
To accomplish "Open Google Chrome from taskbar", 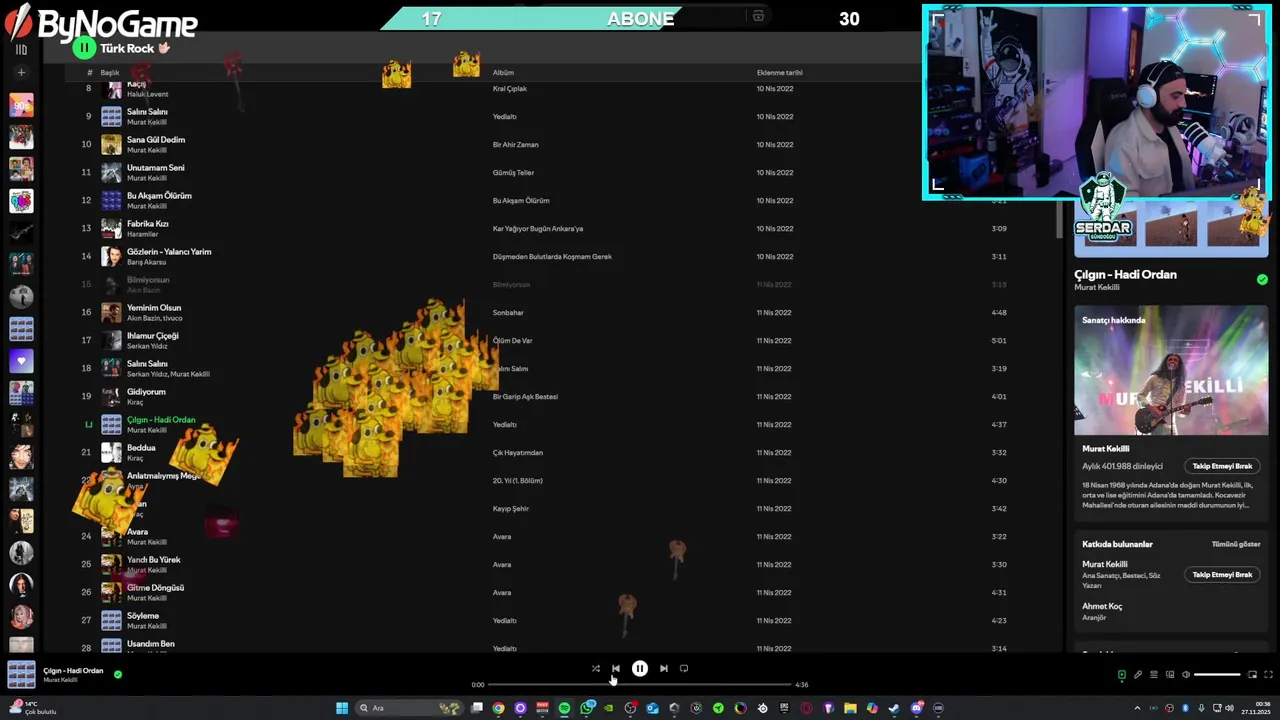I will coord(498,708).
